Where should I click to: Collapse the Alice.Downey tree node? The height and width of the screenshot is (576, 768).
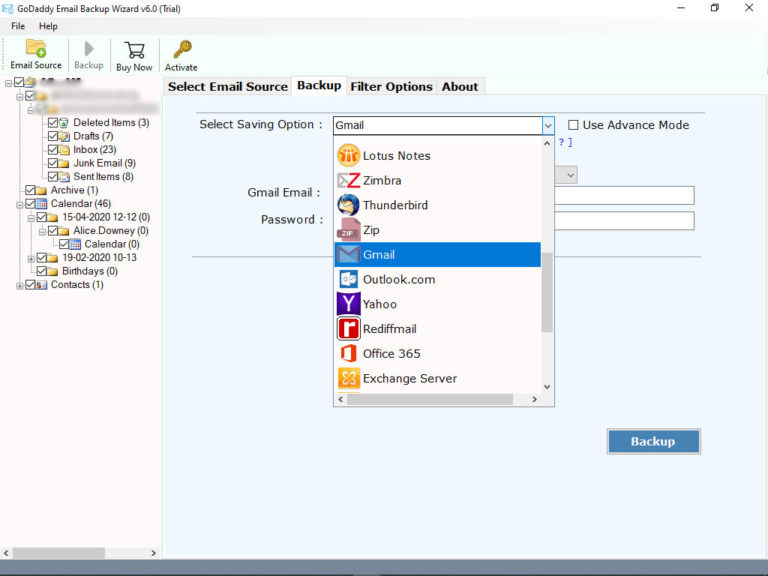(42, 231)
